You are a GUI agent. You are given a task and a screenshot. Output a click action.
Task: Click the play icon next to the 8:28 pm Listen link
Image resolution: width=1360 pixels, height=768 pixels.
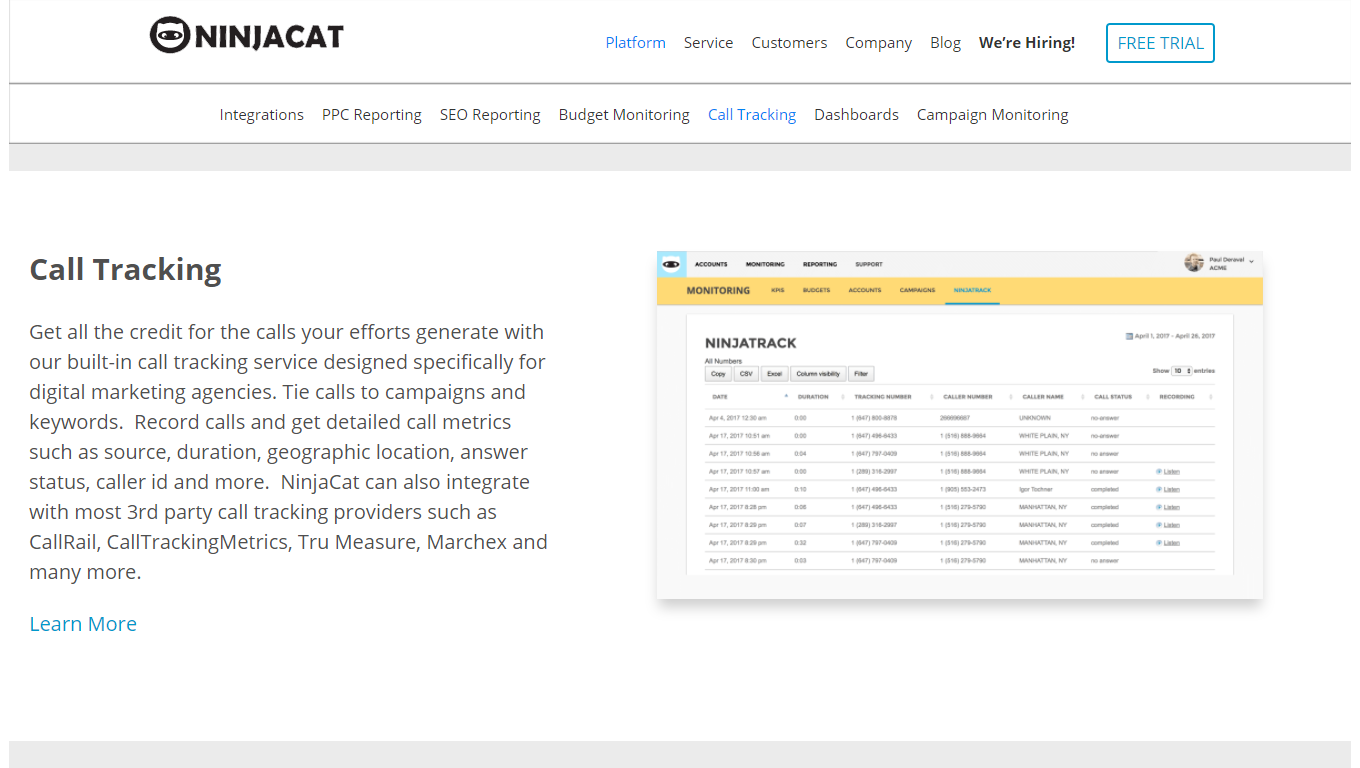pos(1158,507)
